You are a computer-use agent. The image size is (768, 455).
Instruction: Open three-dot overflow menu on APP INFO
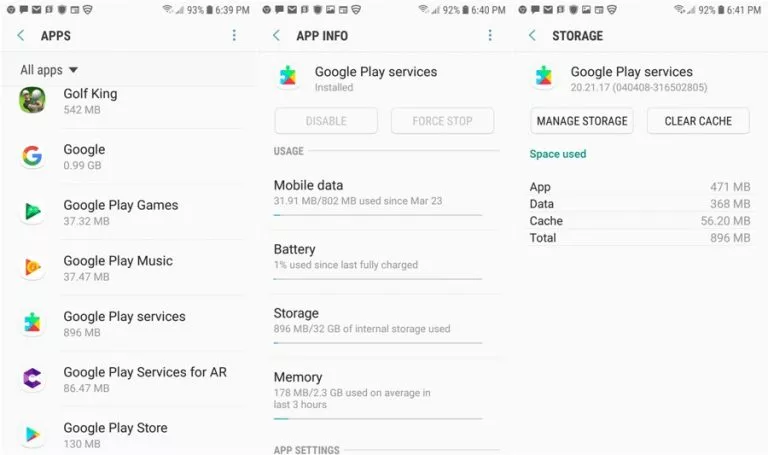coord(490,35)
